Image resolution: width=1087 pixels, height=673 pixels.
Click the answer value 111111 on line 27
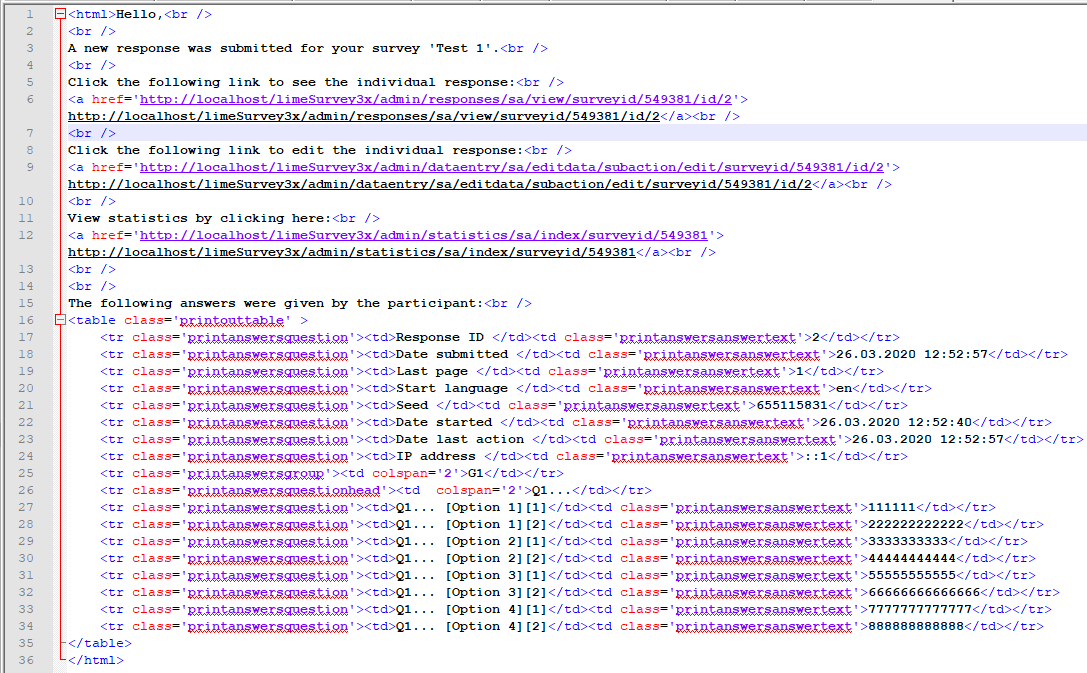pos(891,507)
